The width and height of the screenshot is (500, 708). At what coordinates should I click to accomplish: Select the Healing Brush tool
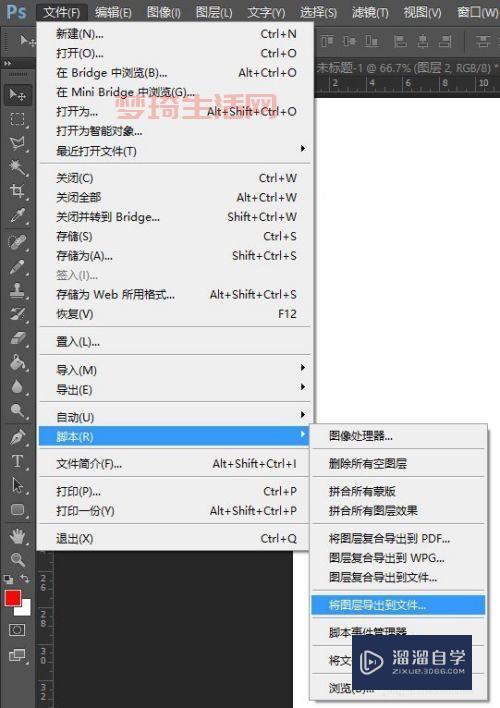point(18,242)
